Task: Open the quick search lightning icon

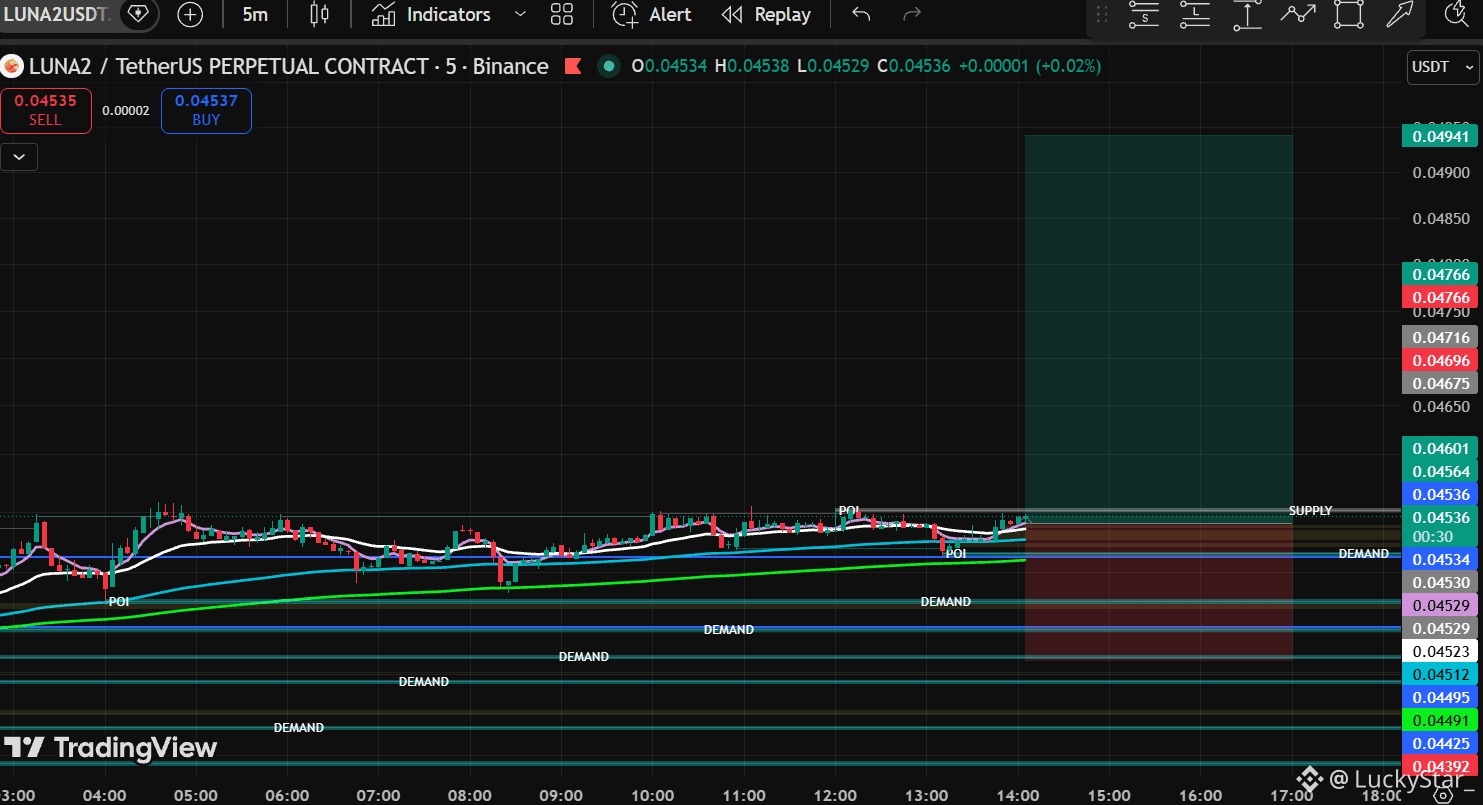Action: [x=1457, y=13]
